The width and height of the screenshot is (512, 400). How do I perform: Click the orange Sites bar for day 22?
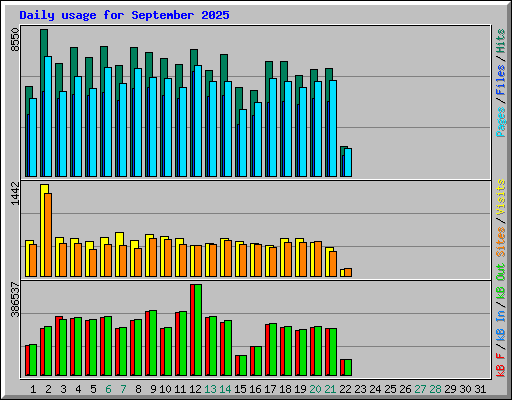click(348, 272)
